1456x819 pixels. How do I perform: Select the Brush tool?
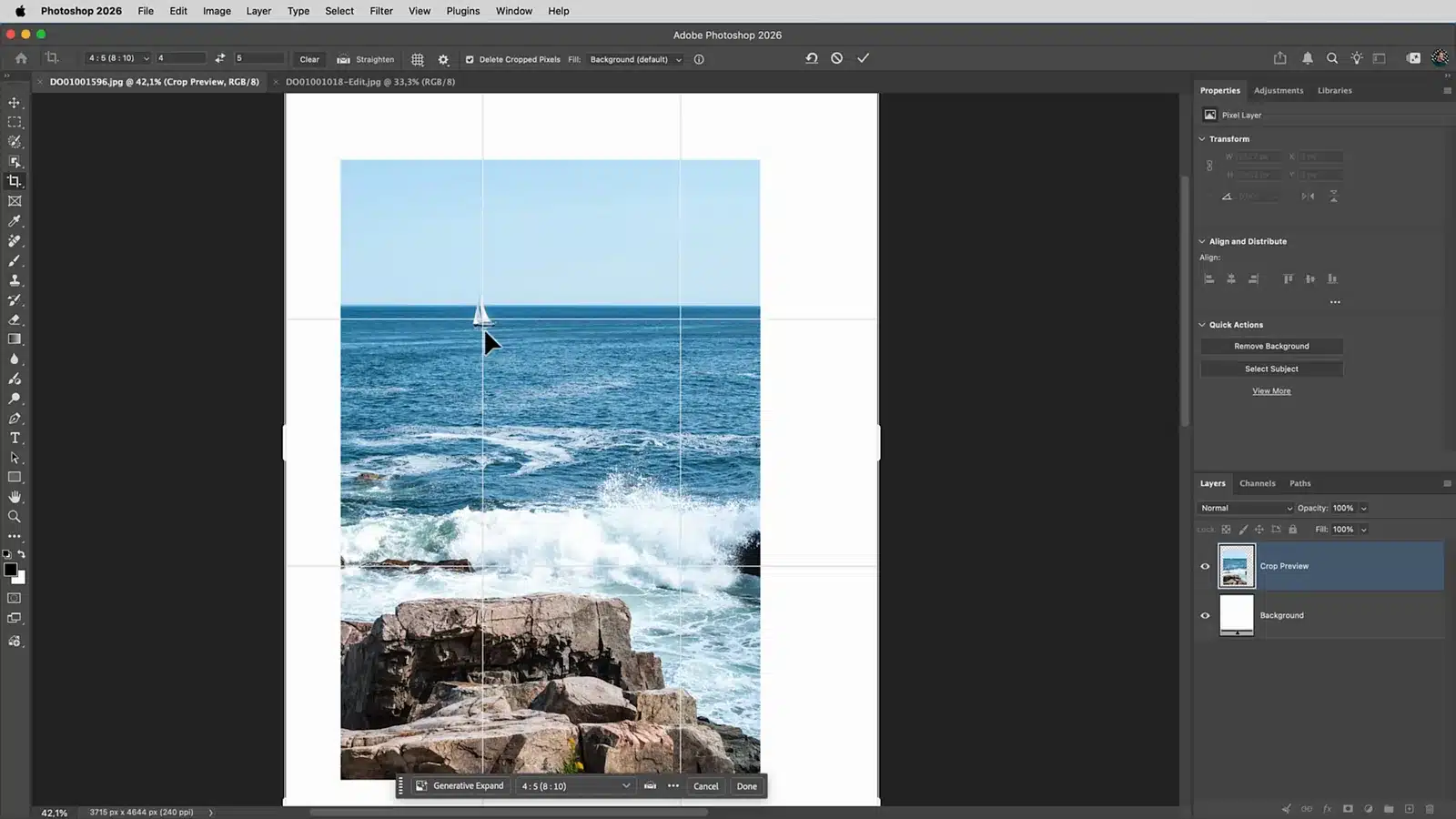pos(15,260)
